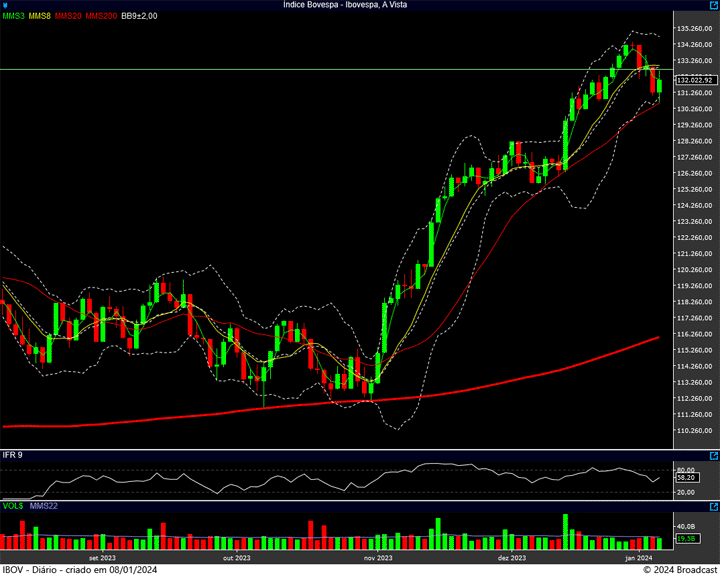Click the MMS22 volume average label

pos(42,507)
